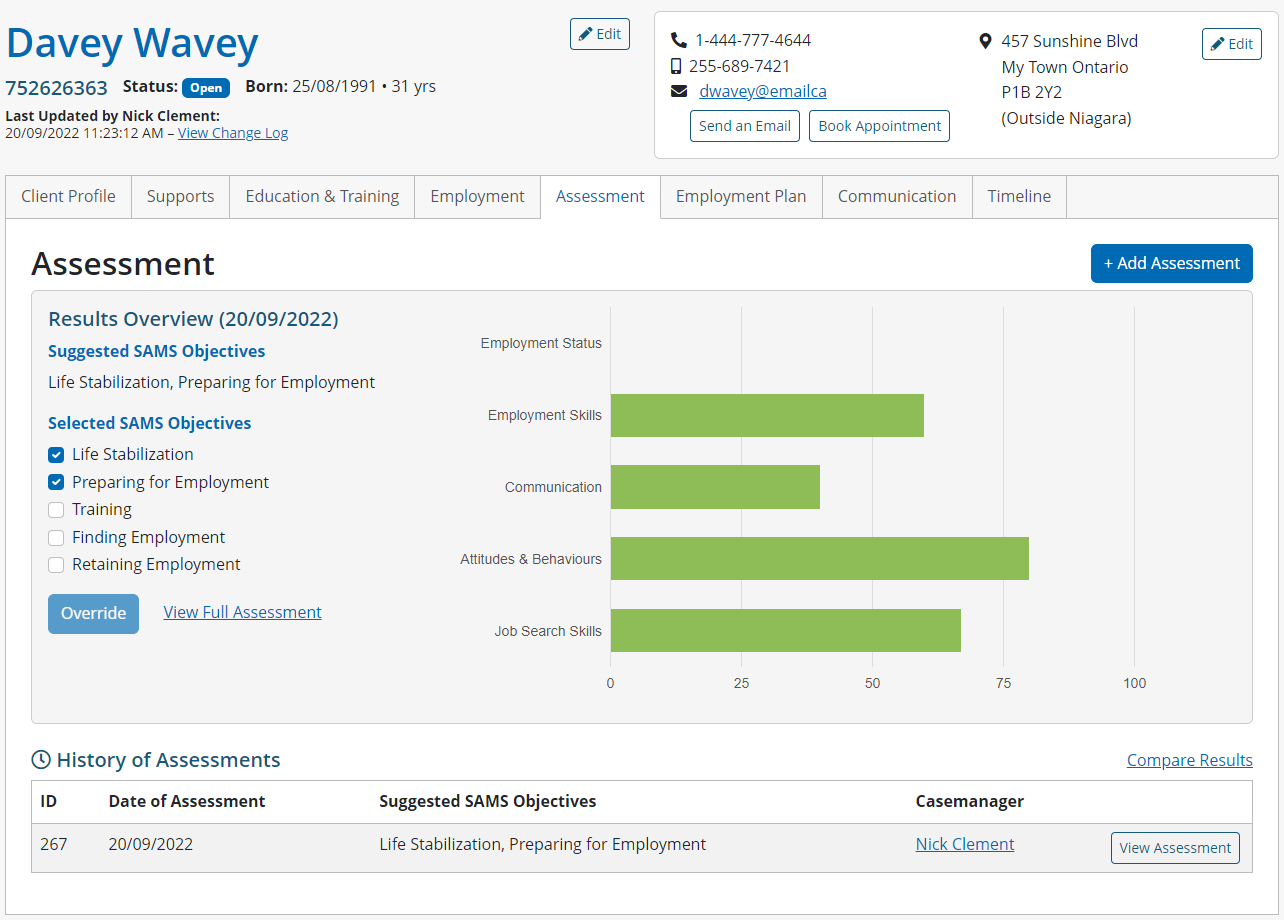The width and height of the screenshot is (1284, 920).
Task: Click the map pin icon beside the address
Action: point(985,41)
